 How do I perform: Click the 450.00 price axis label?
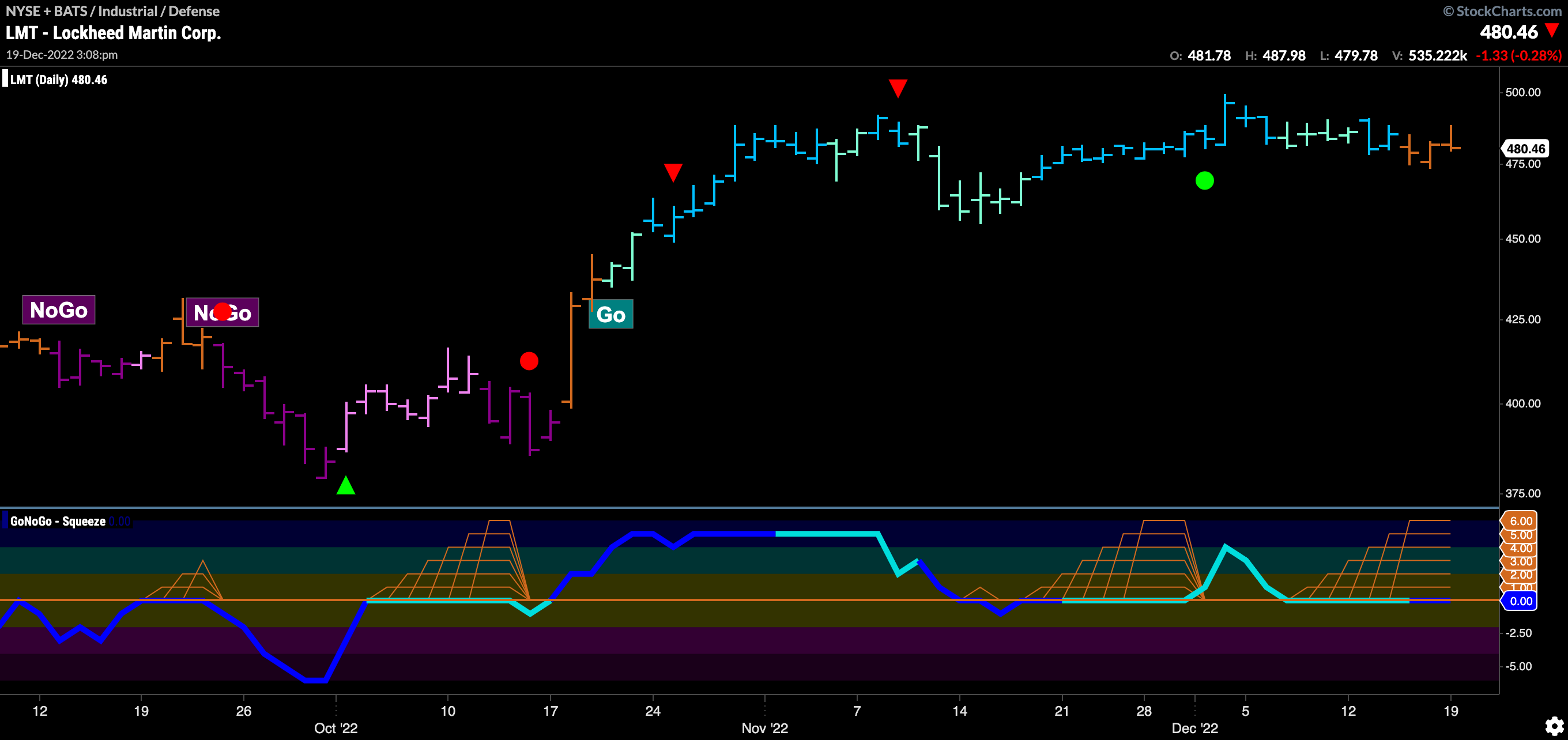coord(1523,239)
